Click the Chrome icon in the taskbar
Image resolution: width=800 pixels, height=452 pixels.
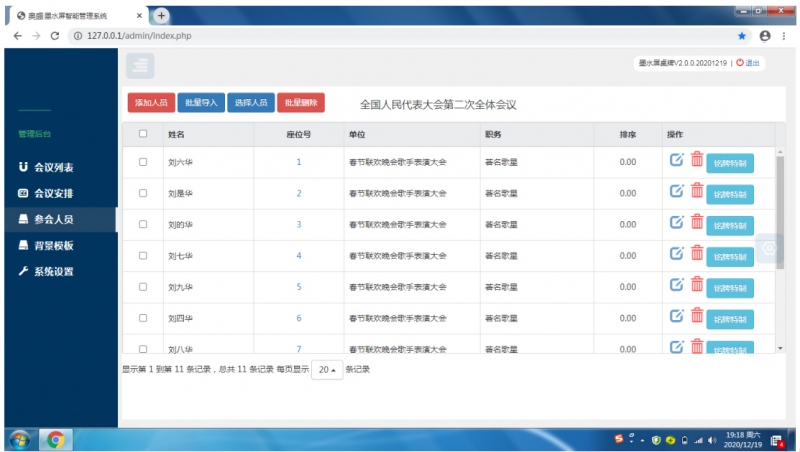pos(54,439)
